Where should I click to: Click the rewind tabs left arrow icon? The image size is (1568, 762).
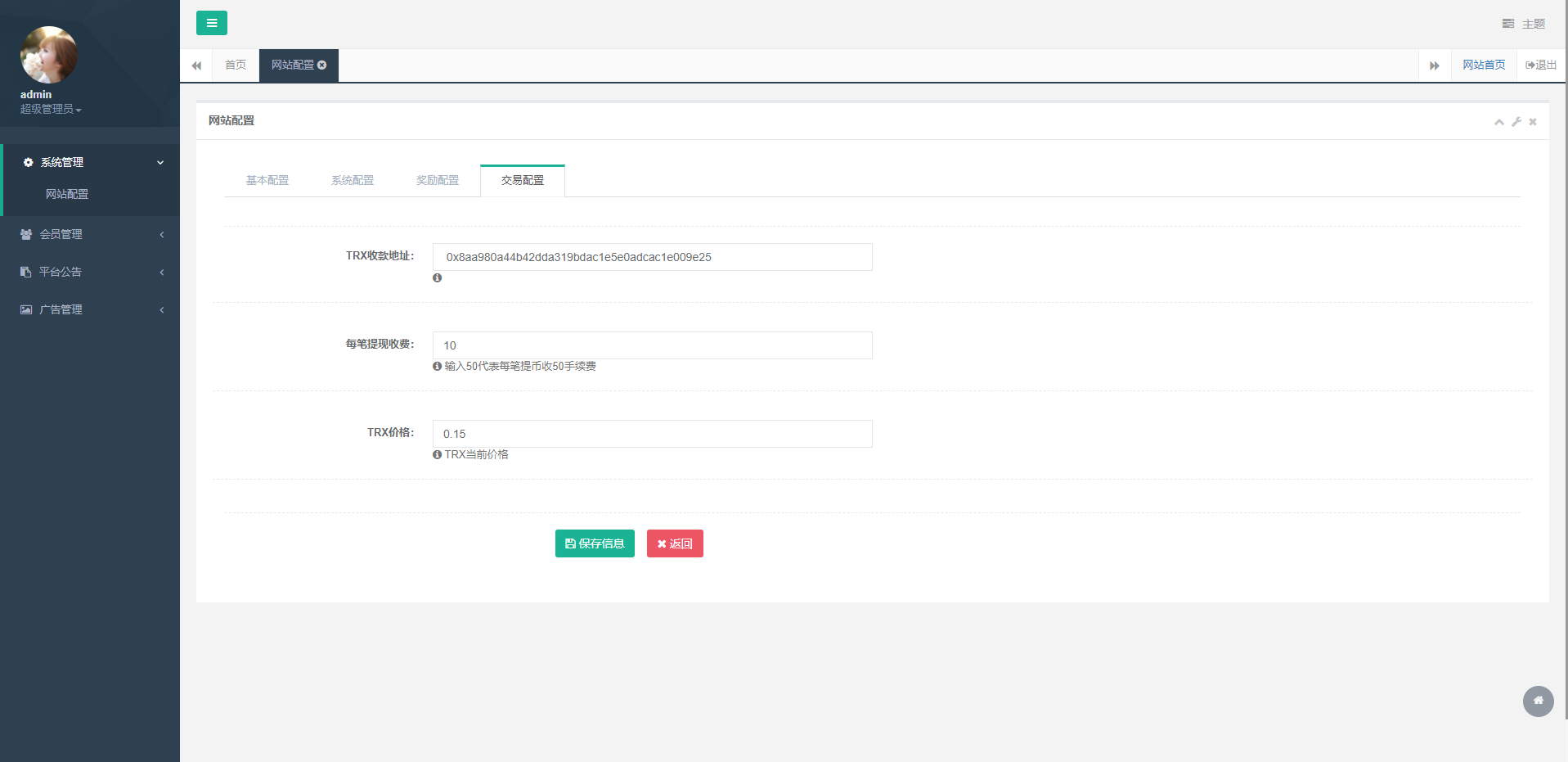coord(196,65)
